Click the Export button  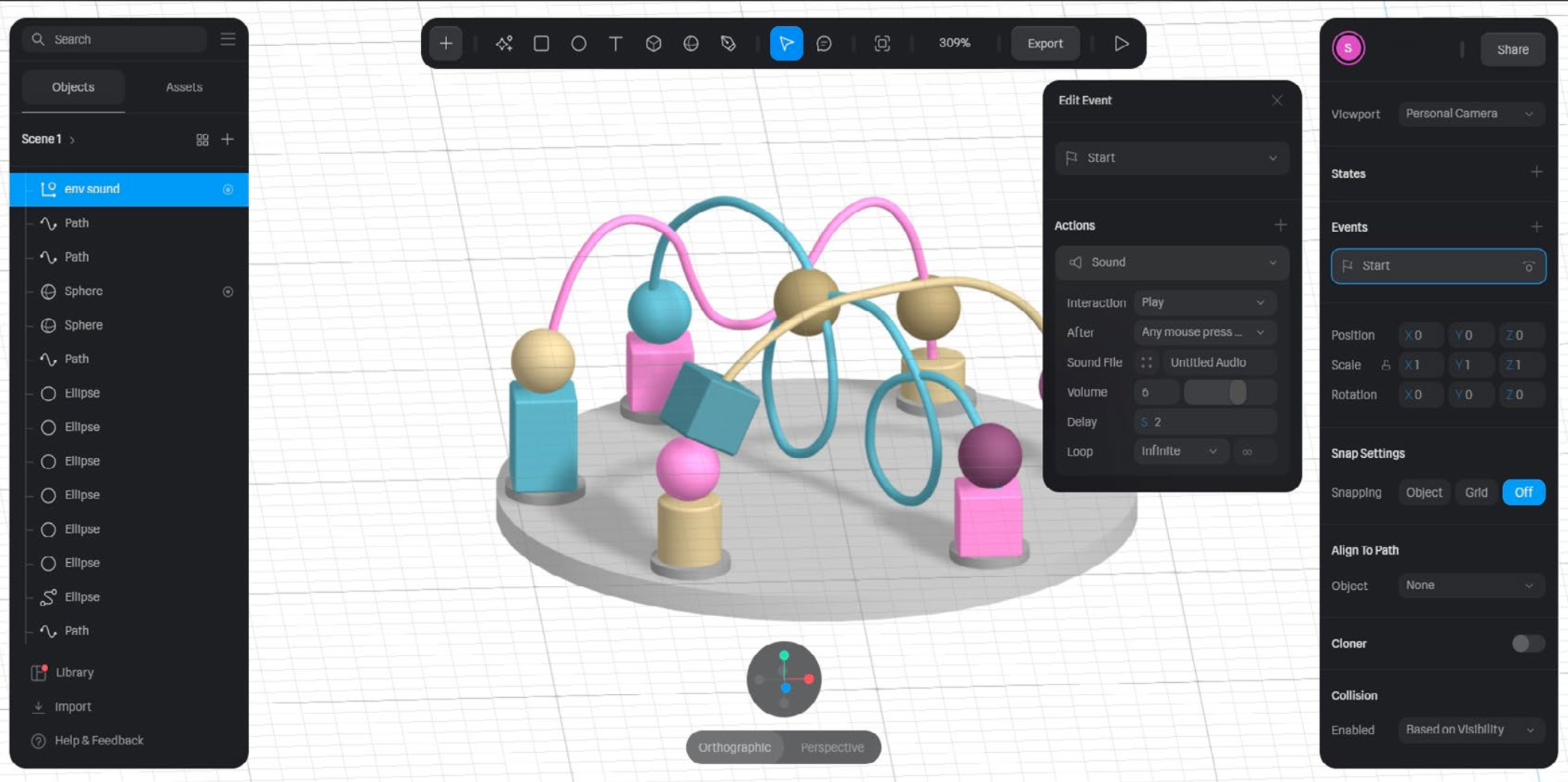click(x=1044, y=44)
